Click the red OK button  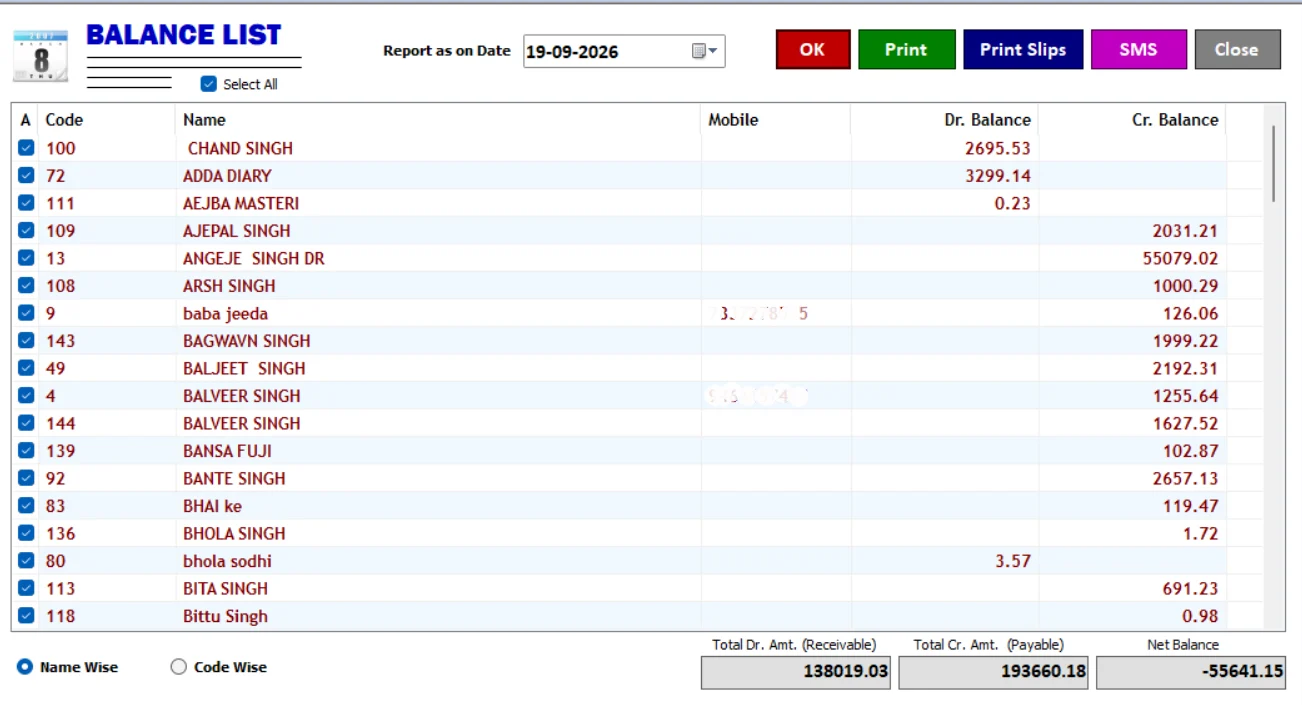point(813,49)
